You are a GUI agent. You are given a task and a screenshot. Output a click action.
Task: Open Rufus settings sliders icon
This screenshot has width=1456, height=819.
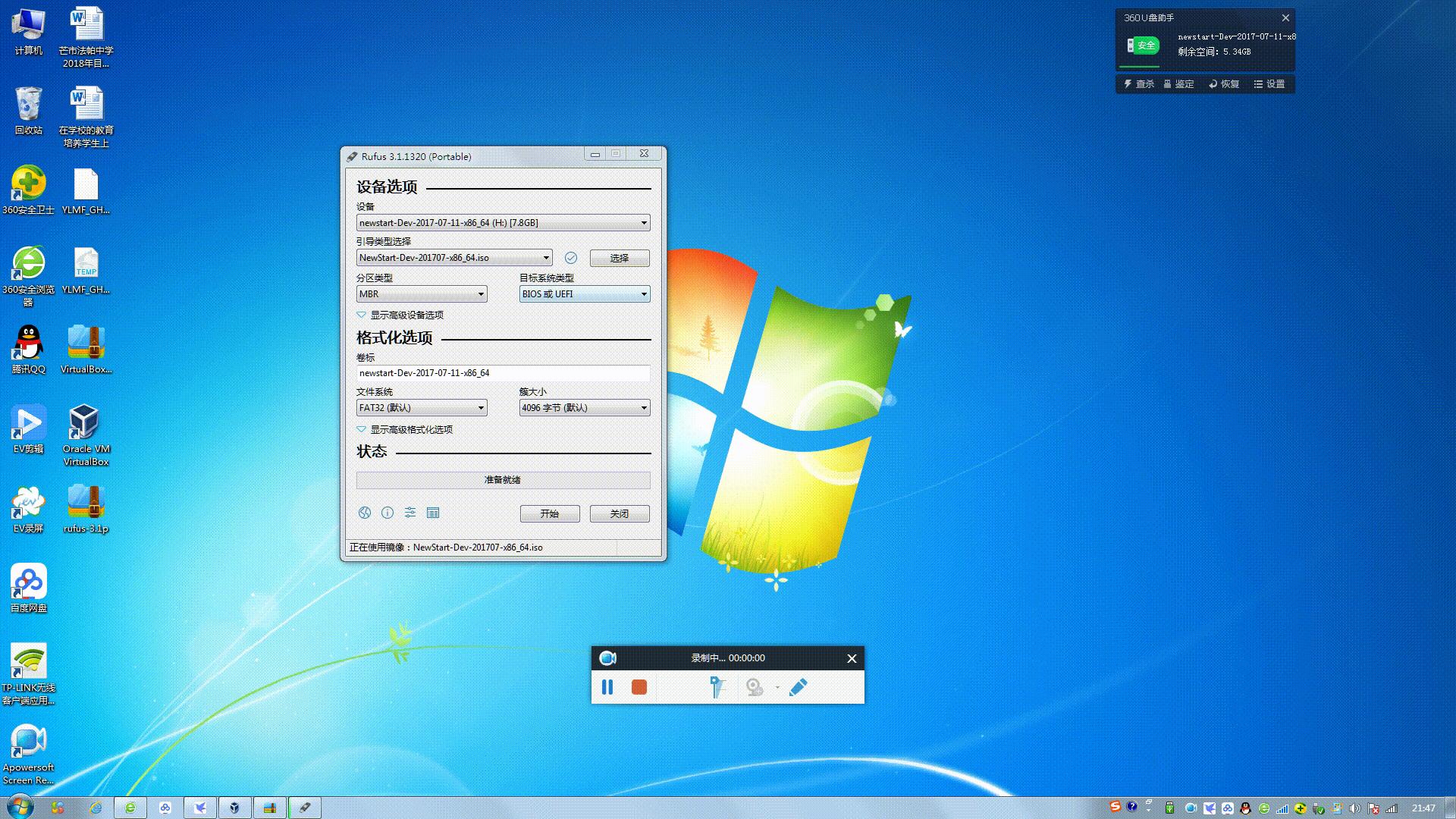(x=410, y=513)
